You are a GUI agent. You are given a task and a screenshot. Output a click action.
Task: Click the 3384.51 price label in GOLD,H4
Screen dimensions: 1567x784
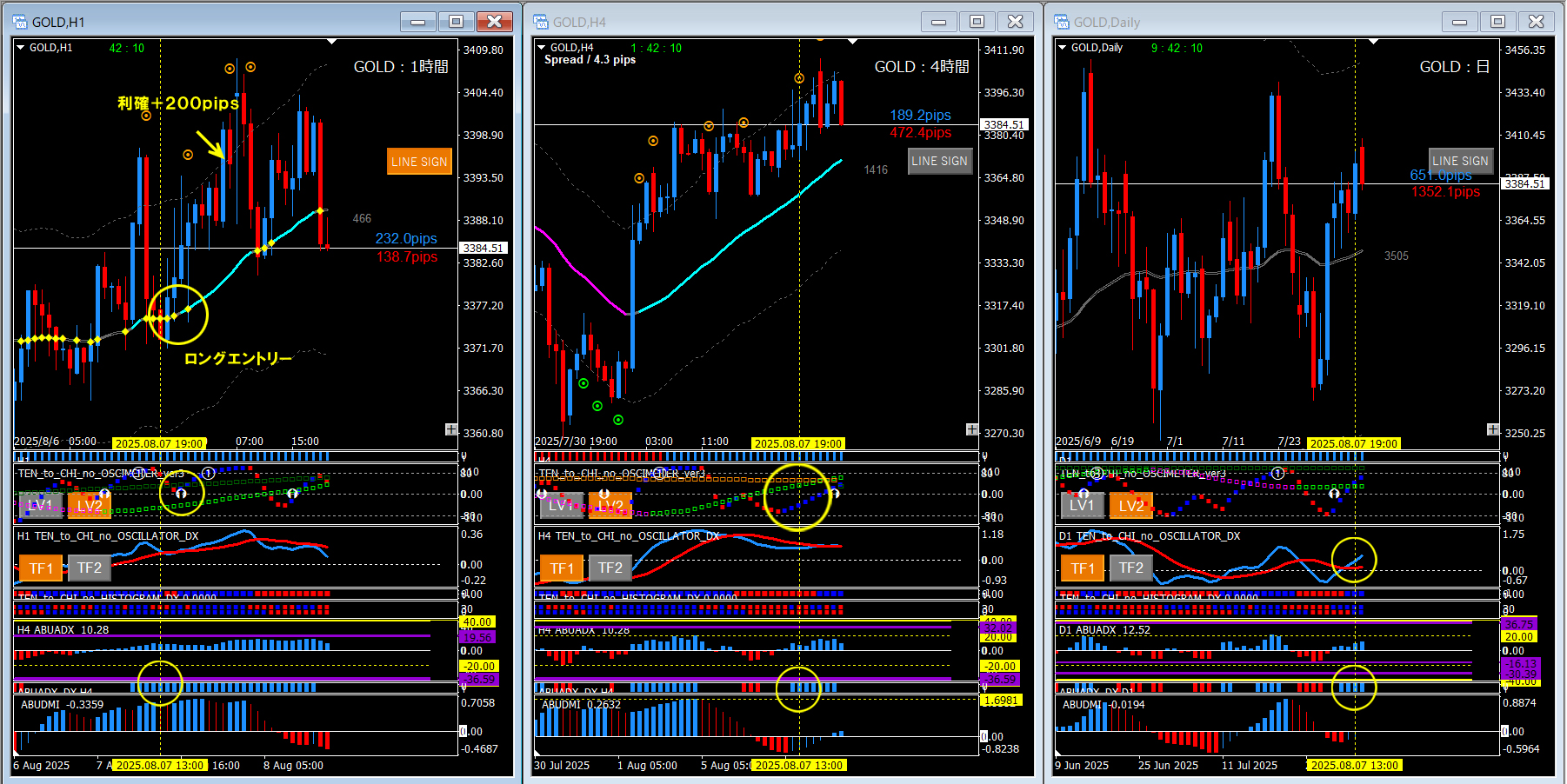[x=1004, y=124]
